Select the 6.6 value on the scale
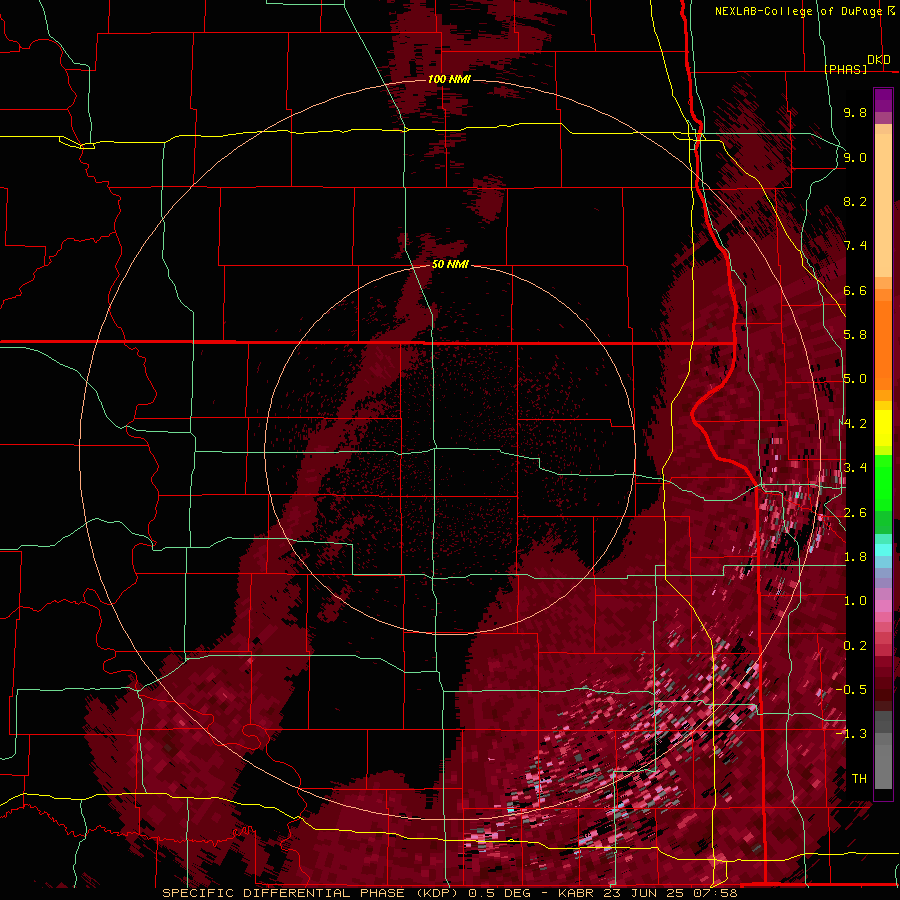900x900 pixels. pos(855,290)
